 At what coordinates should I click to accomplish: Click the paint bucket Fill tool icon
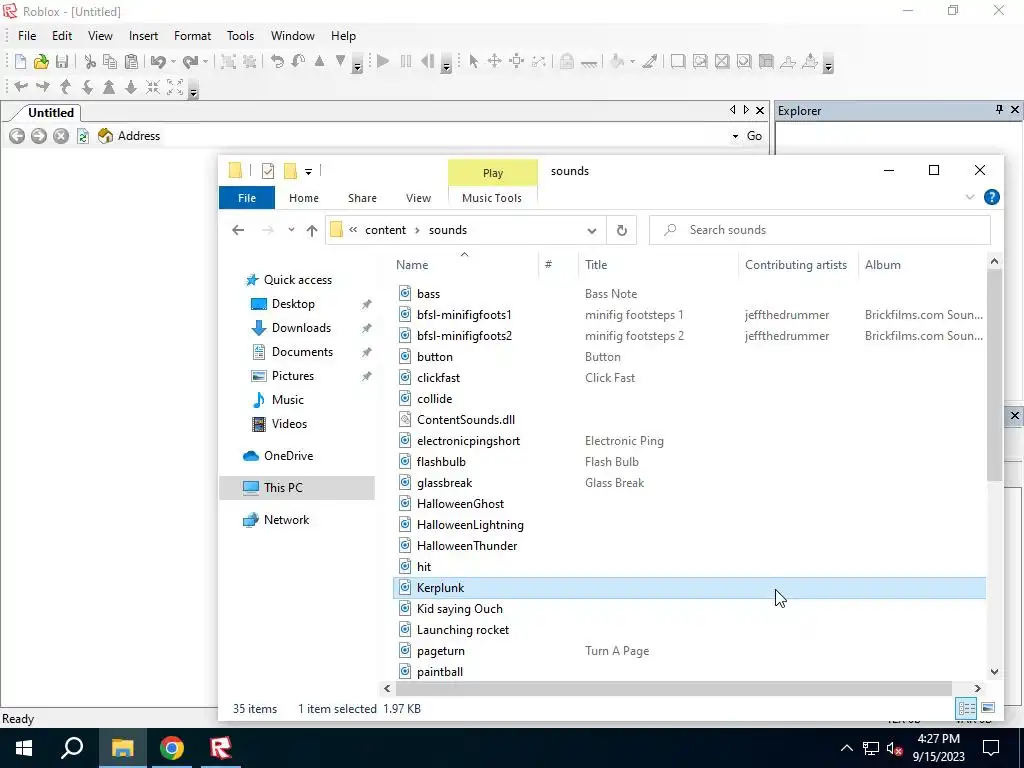tap(617, 61)
